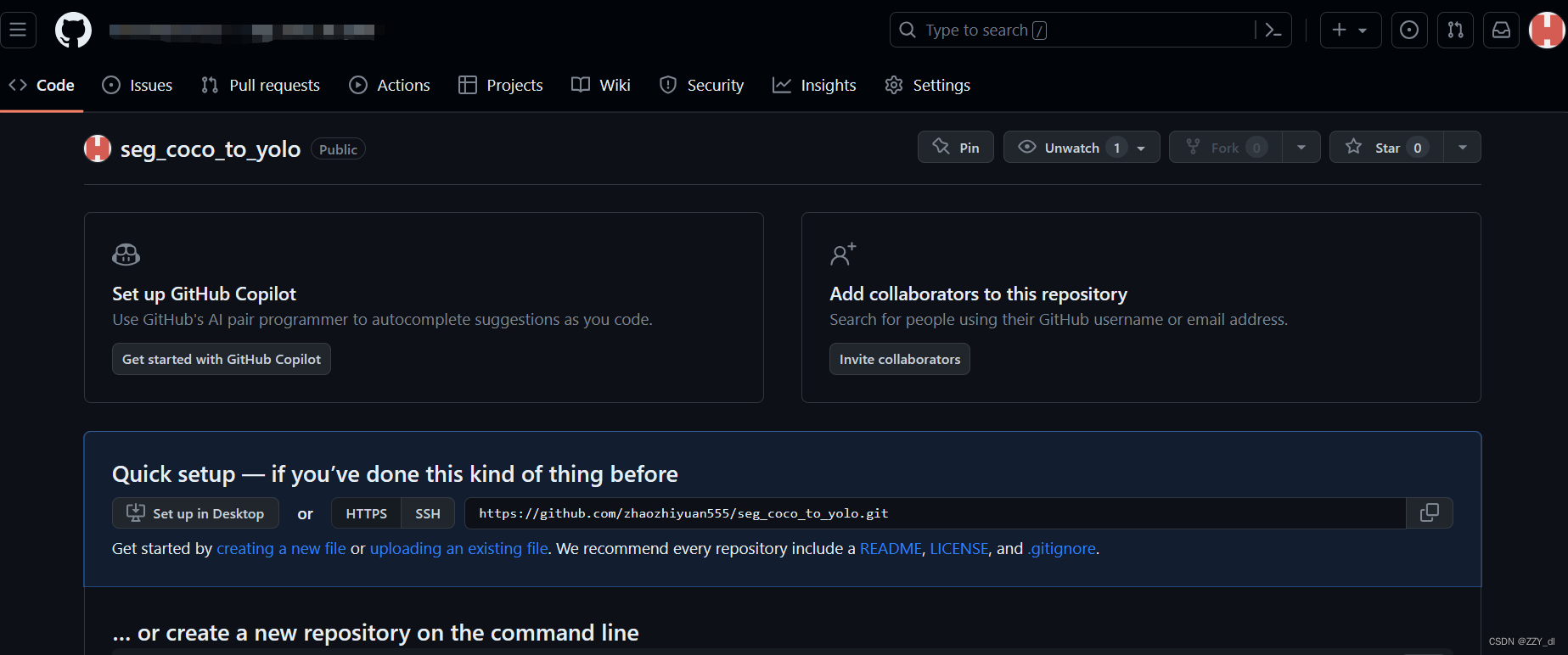Switch to the Code tab
The width and height of the screenshot is (1568, 655).
click(x=42, y=85)
